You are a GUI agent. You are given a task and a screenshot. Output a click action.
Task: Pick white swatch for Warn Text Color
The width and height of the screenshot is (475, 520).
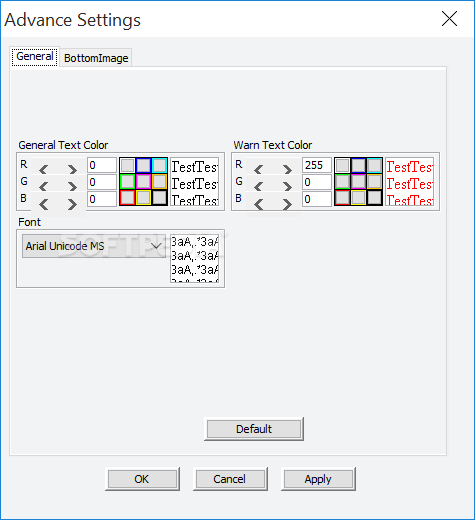[x=342, y=165]
